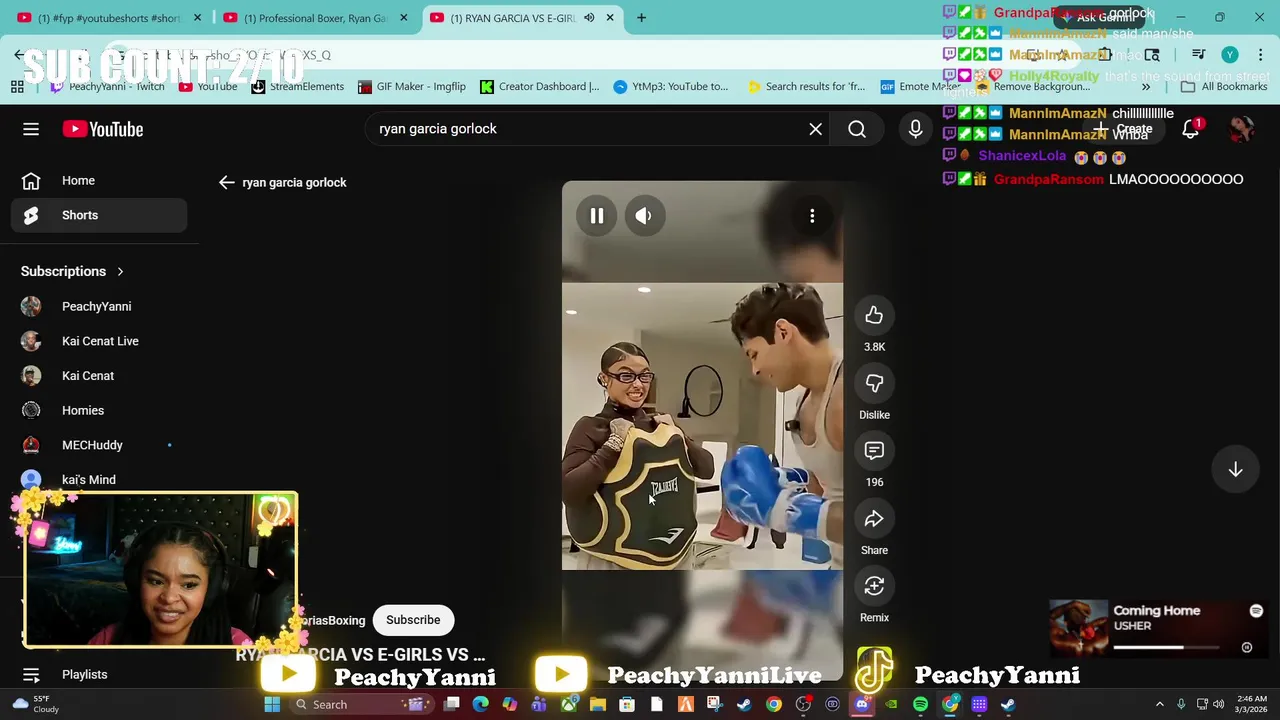Image resolution: width=1280 pixels, height=720 pixels.
Task: Mute the Short's volume
Action: (x=644, y=216)
